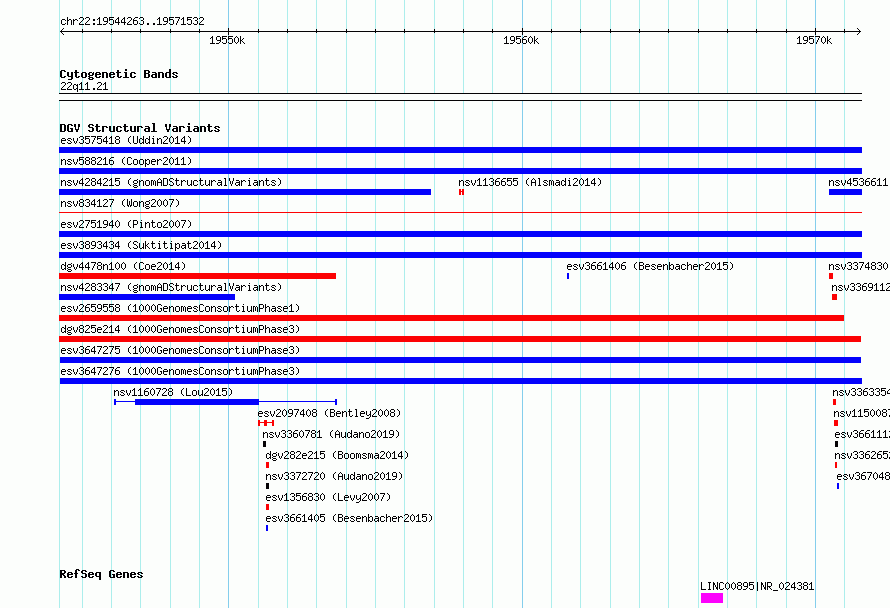Select the magenta LINC00895 gene block
890x608 pixels.
(x=712, y=598)
